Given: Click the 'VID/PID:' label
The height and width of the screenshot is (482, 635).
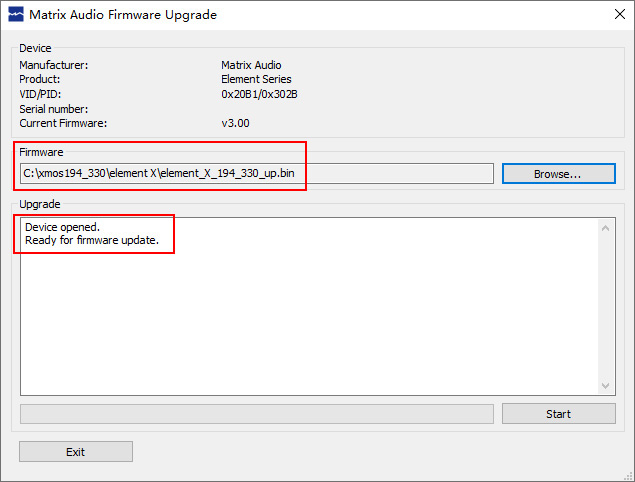Looking at the screenshot, I should pyautogui.click(x=40, y=94).
